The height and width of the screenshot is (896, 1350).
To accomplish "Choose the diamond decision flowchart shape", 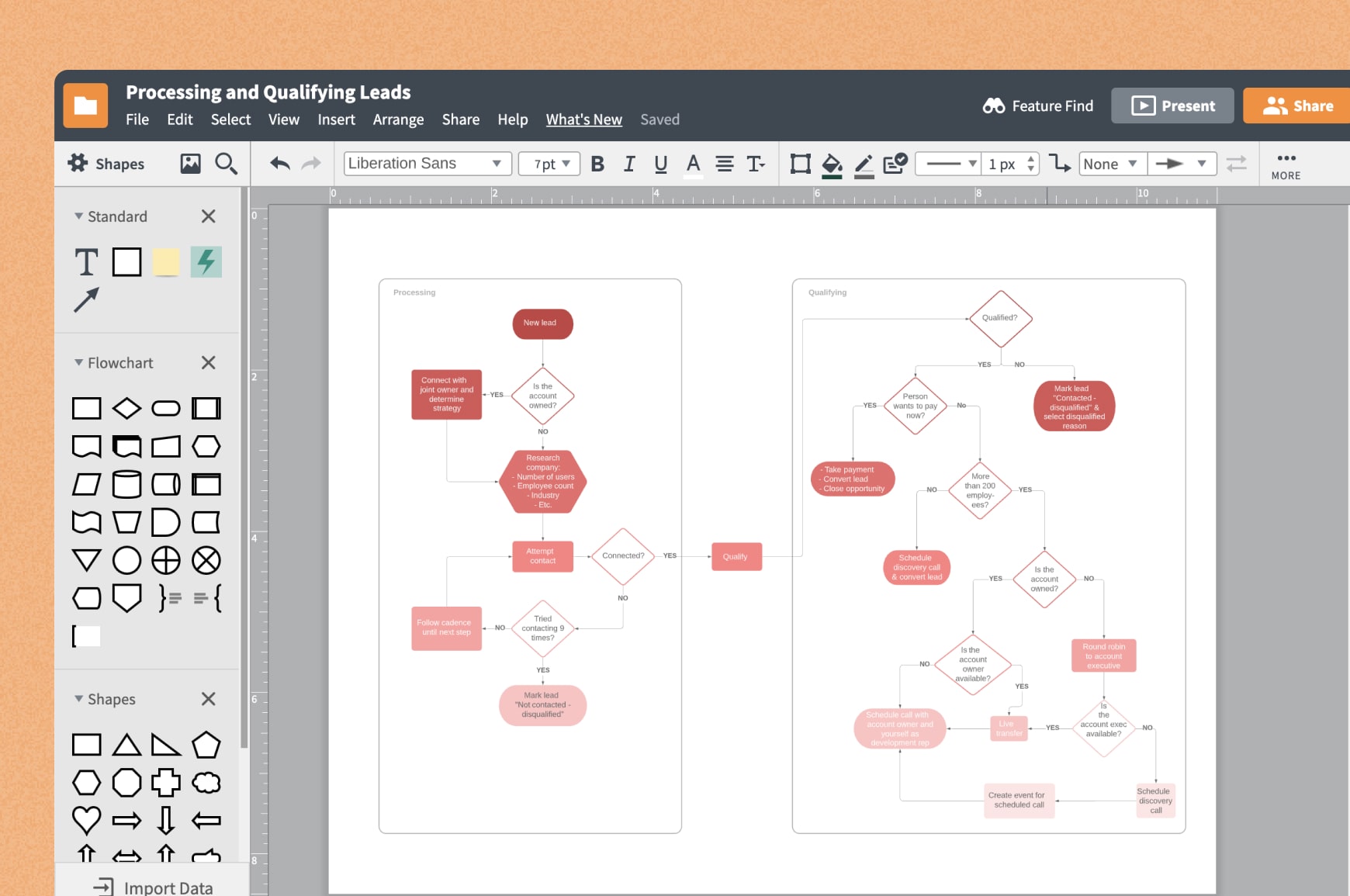I will [x=126, y=408].
